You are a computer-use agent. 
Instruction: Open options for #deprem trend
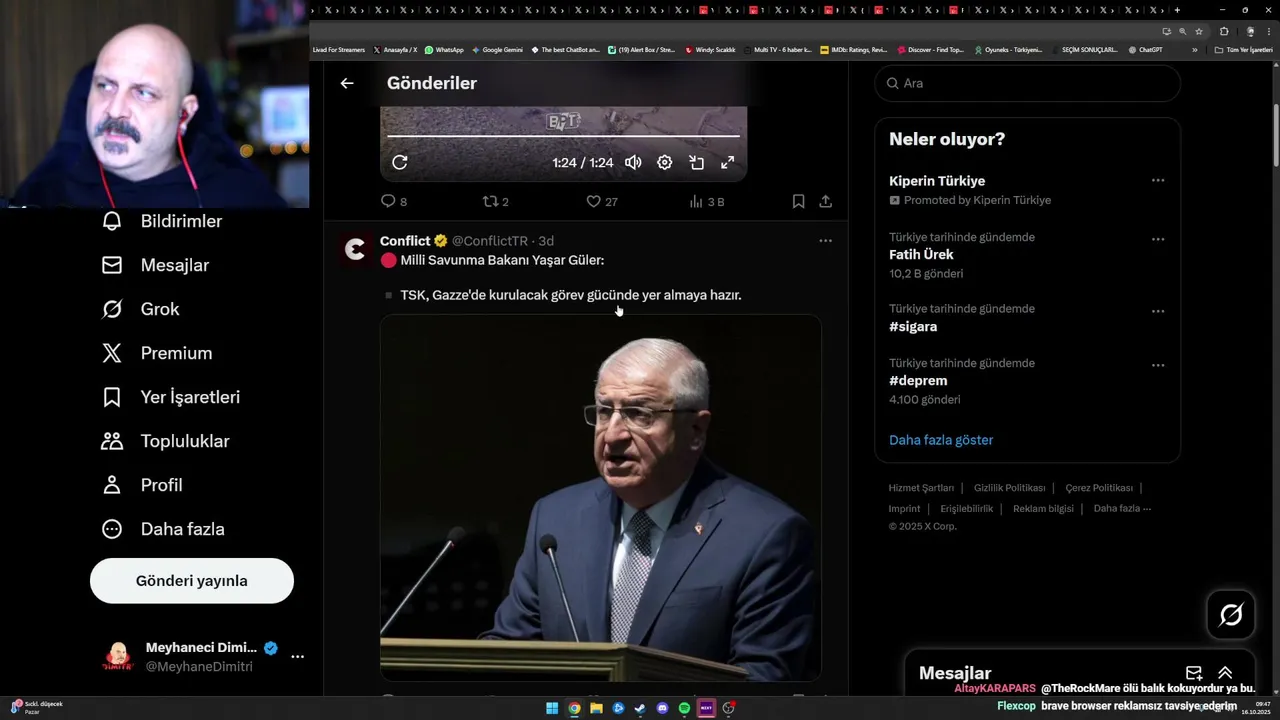[1158, 365]
